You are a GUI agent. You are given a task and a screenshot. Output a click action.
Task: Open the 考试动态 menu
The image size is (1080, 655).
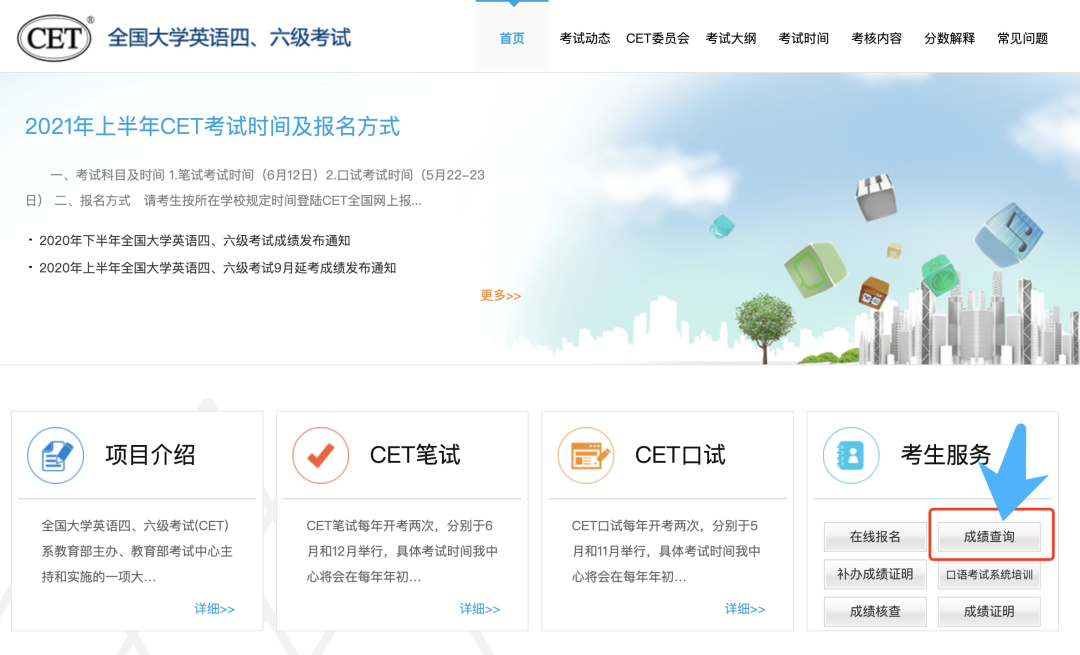585,39
